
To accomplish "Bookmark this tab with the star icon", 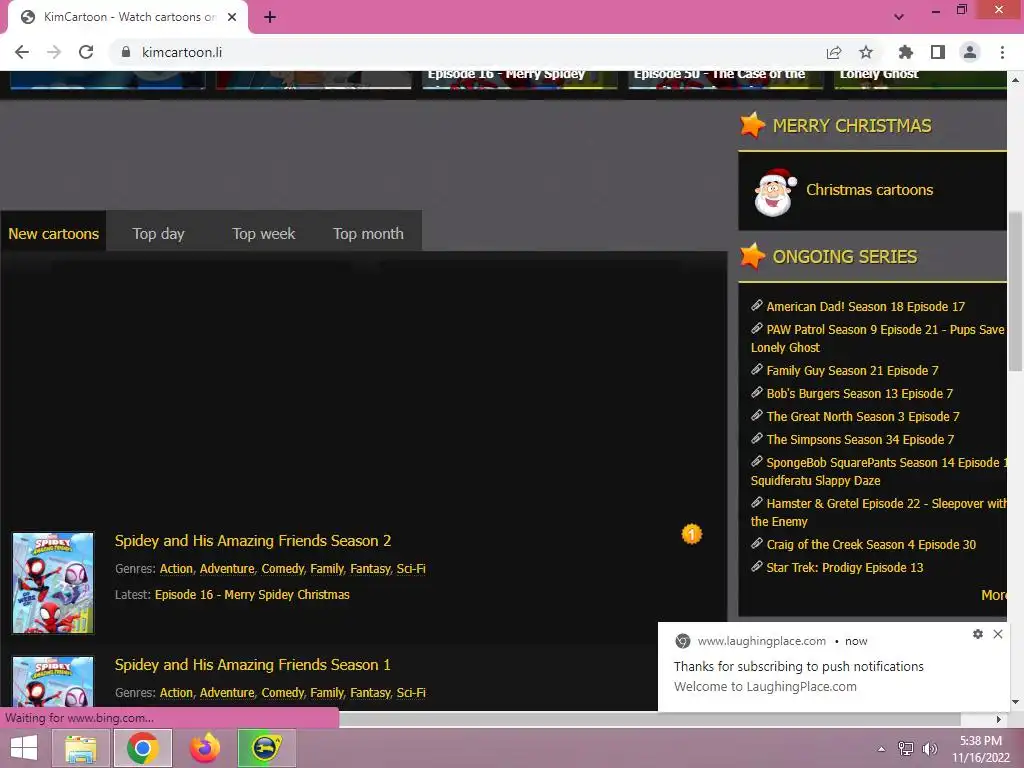I will coord(866,52).
